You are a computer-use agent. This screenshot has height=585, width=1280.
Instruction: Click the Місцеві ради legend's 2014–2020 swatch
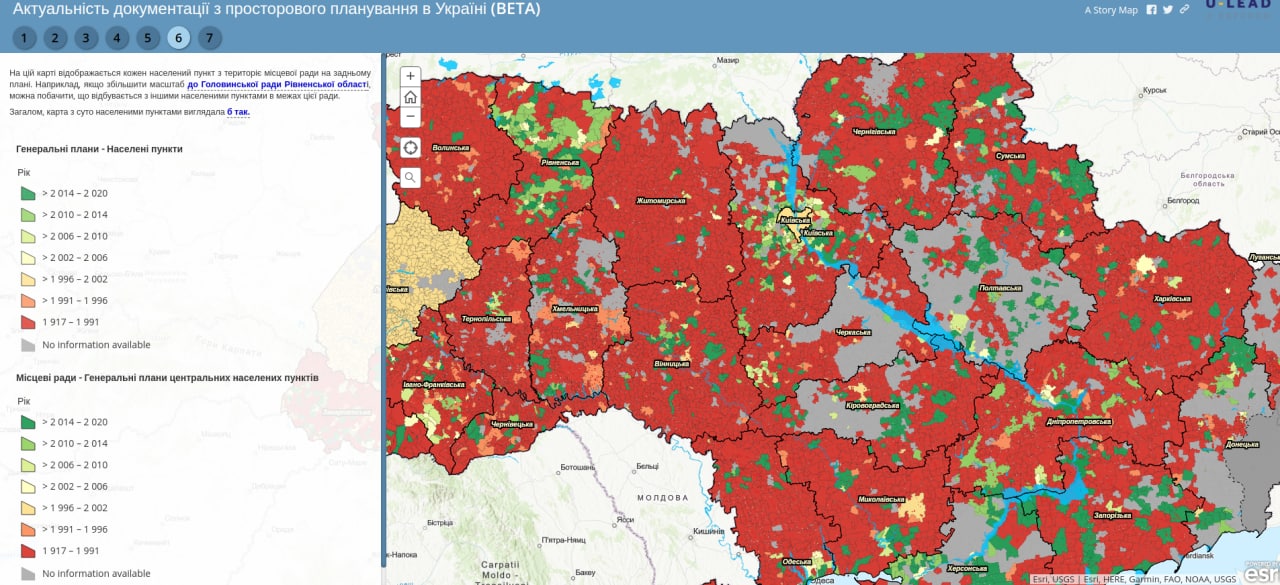click(x=29, y=422)
